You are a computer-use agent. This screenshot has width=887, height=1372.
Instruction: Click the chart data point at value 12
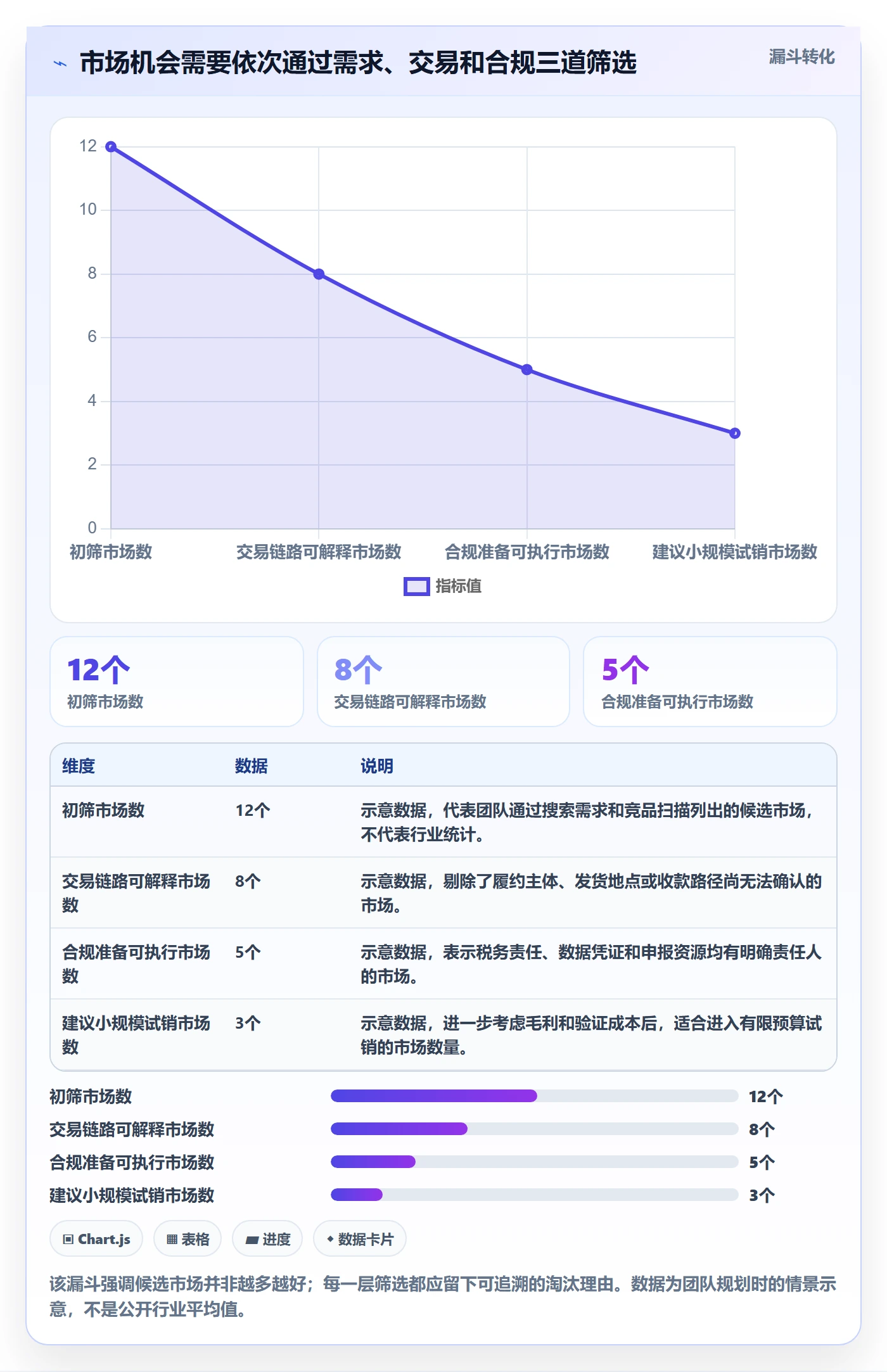pos(111,147)
